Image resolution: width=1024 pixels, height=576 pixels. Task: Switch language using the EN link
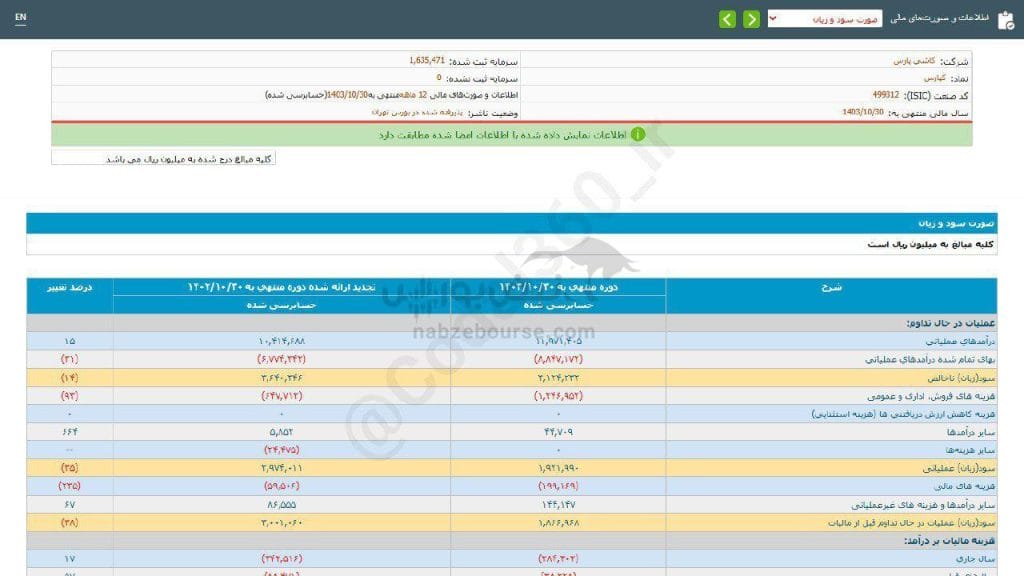(x=20, y=17)
